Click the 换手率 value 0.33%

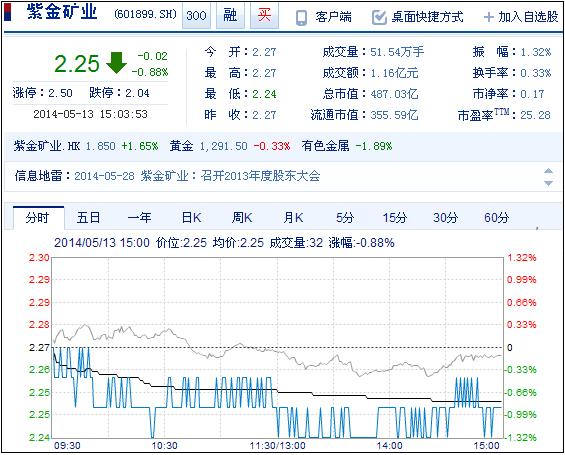[535, 73]
